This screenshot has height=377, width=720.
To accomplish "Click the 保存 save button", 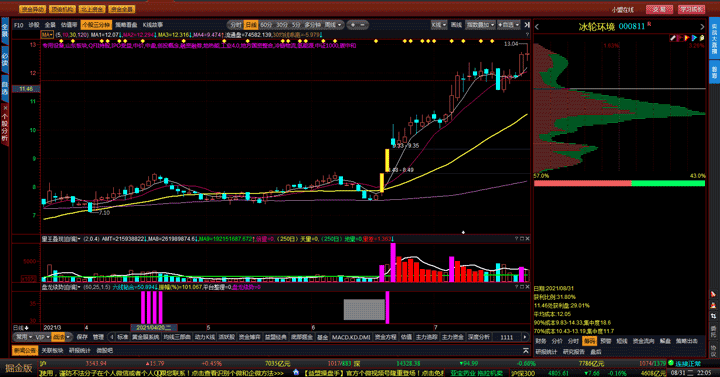I will tap(82, 337).
